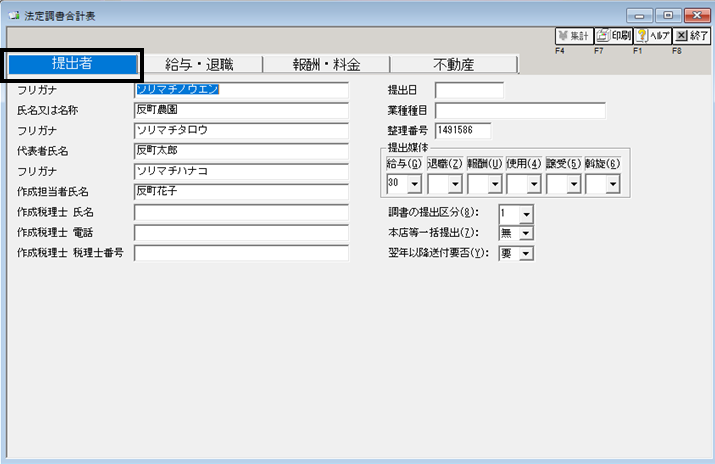Screen dimensions: 715x464
Task: Click the 整理番号 field with 1431586
Action: (x=463, y=131)
